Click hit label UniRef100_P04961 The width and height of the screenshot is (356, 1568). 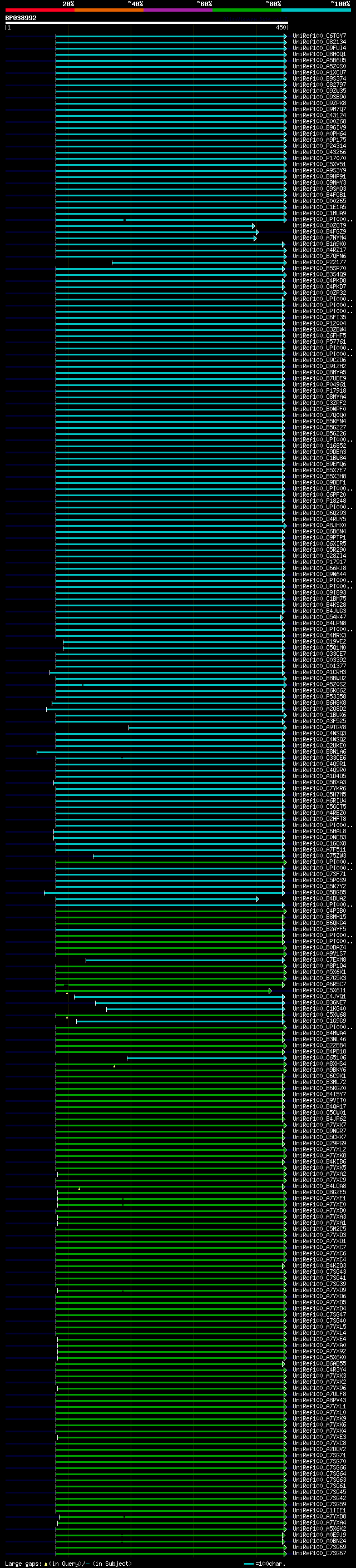319,385
